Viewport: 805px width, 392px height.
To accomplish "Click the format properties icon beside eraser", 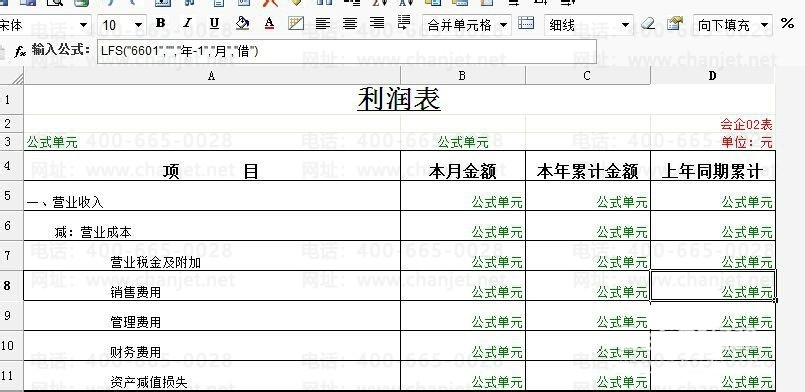I will [x=675, y=23].
